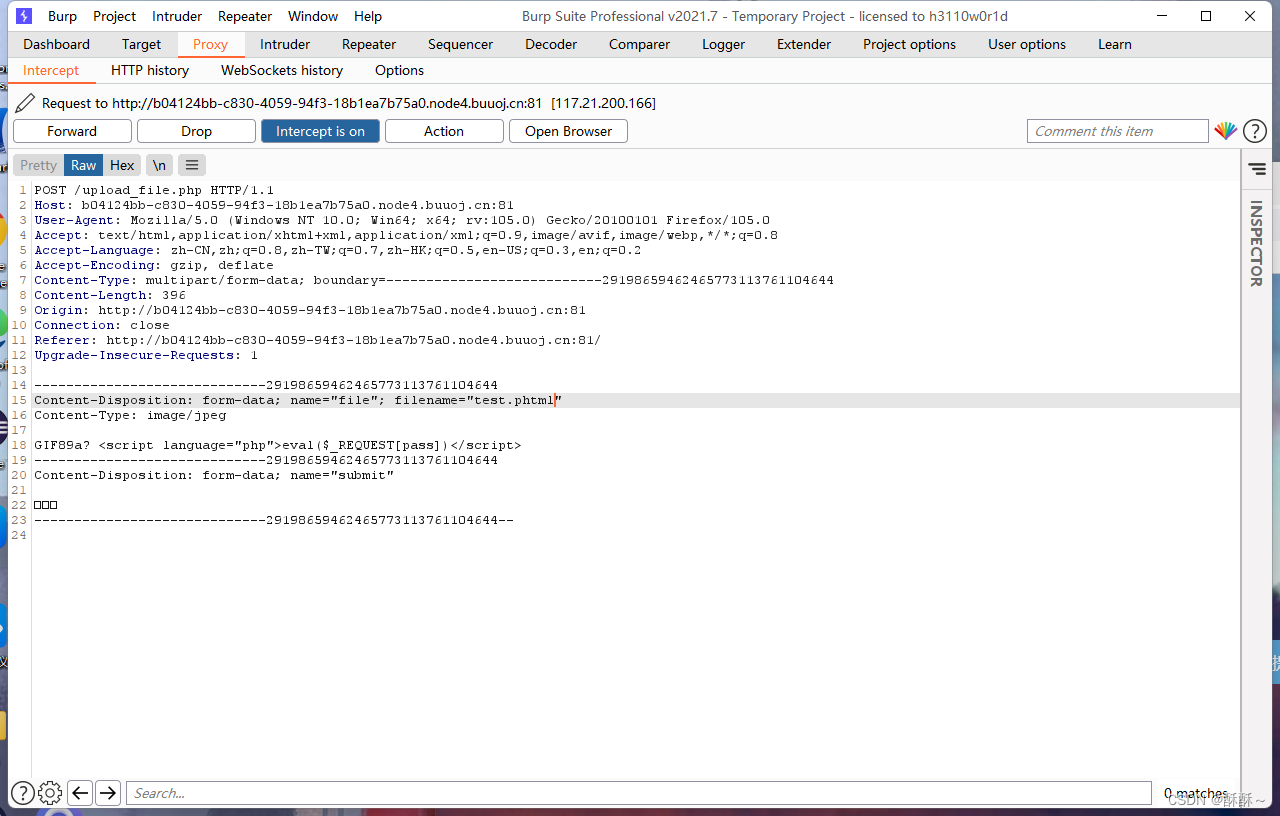Click the Accept-Encoding header line
The image size is (1280, 816).
pos(154,265)
